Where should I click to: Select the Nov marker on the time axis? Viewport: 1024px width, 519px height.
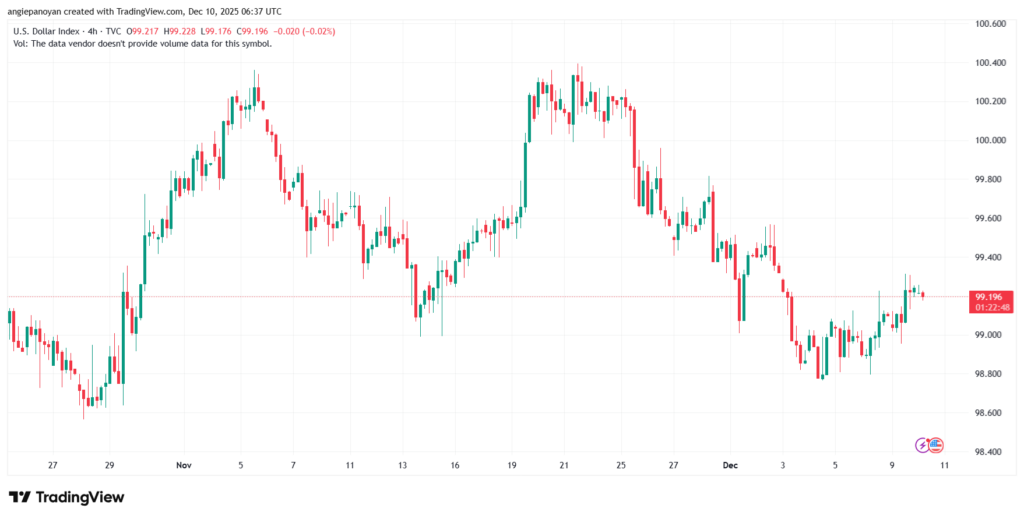[x=183, y=465]
